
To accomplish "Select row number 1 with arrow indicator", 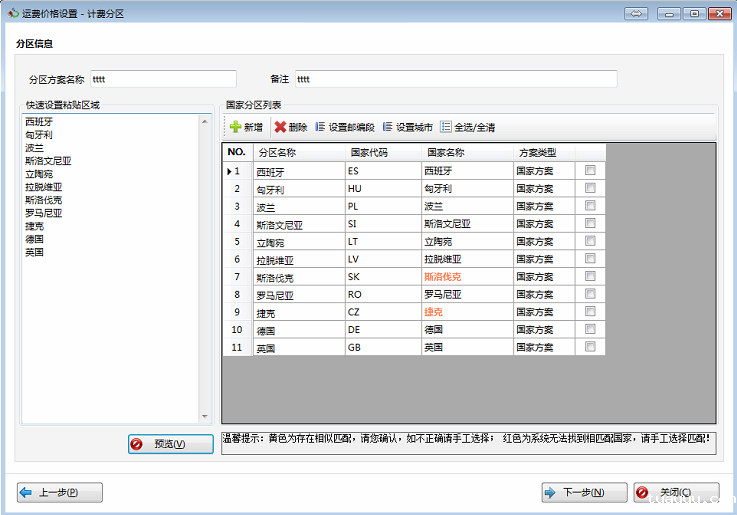I will pyautogui.click(x=238, y=171).
